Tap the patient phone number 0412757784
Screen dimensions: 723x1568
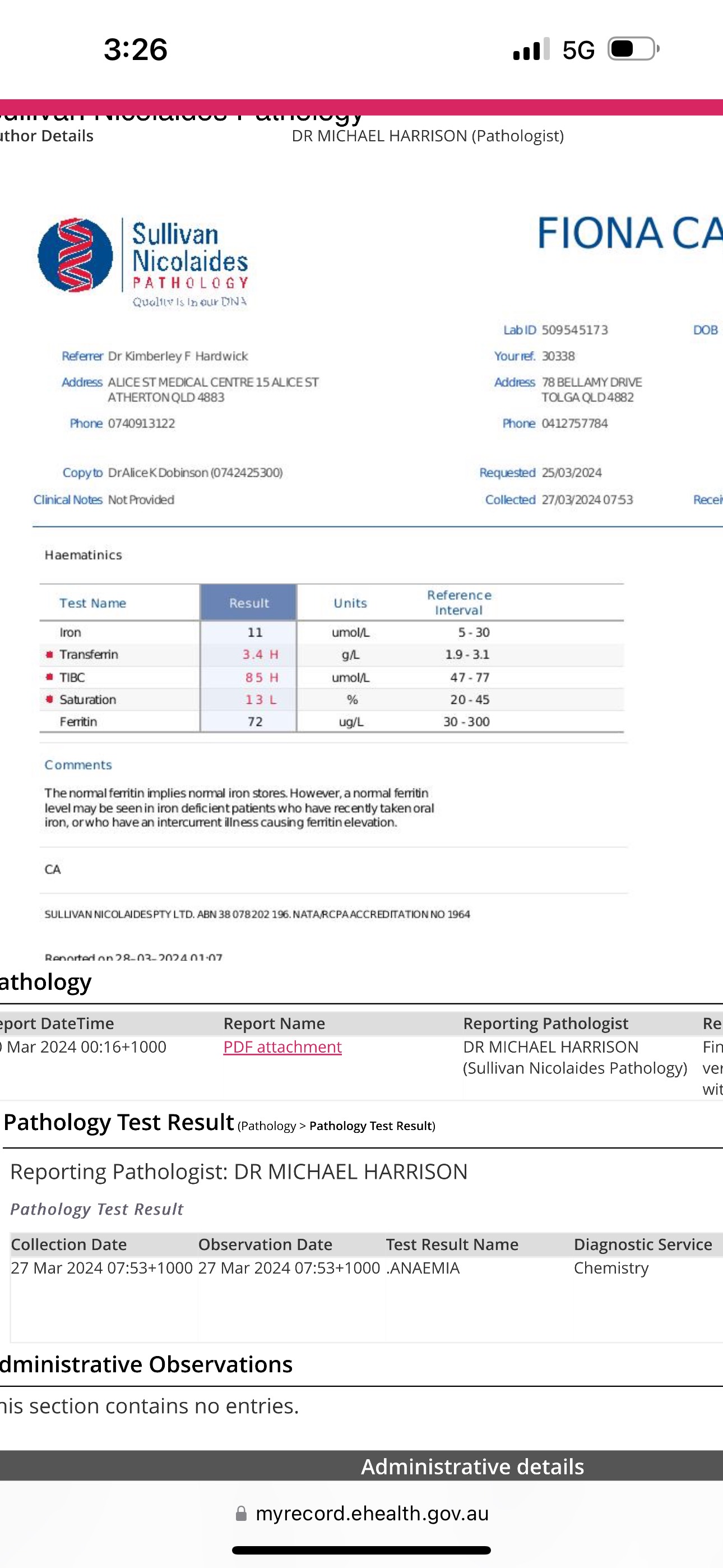(574, 423)
